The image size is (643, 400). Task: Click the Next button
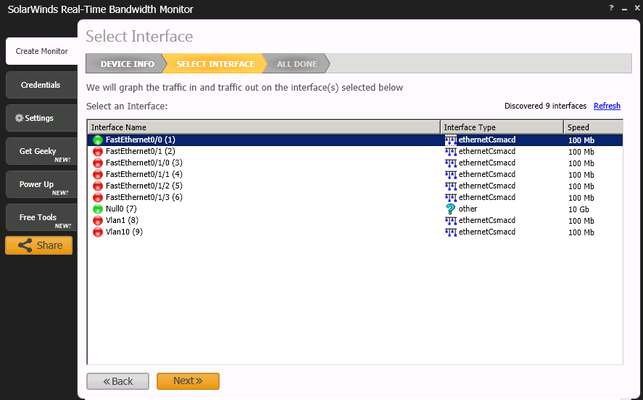[x=188, y=381]
